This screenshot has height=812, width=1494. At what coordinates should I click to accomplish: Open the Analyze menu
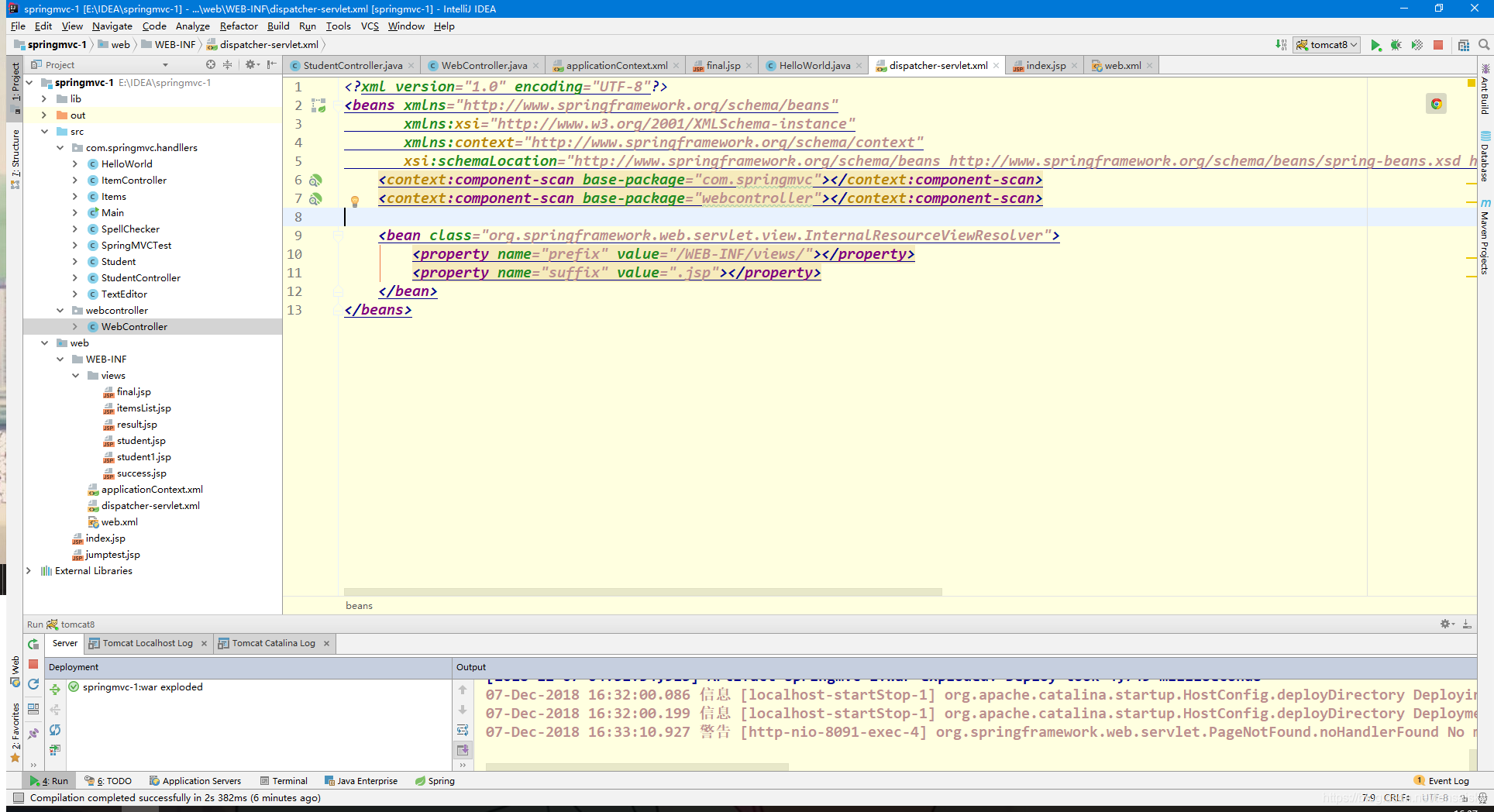(192, 26)
